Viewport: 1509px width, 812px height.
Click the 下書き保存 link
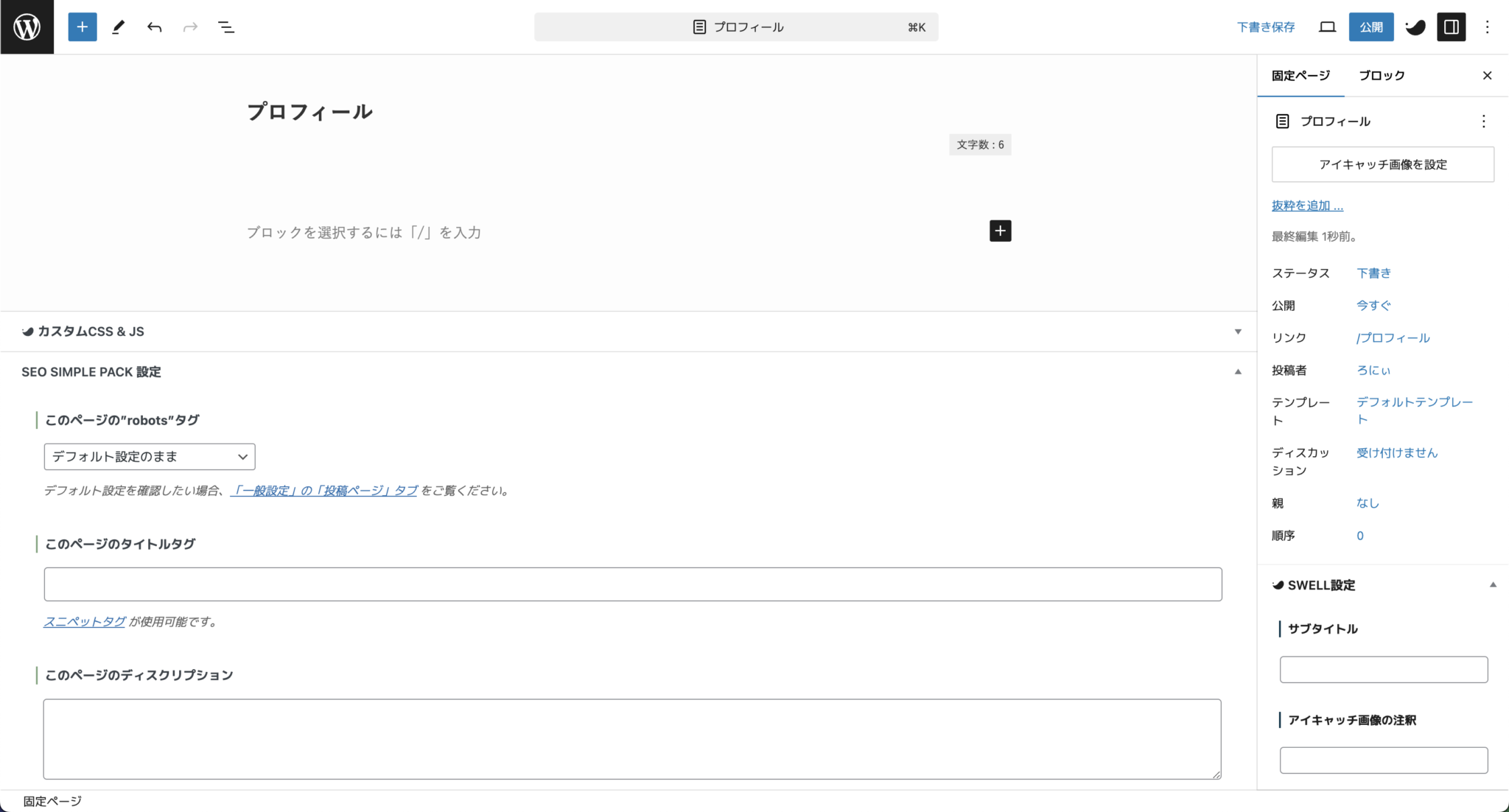click(x=1265, y=27)
